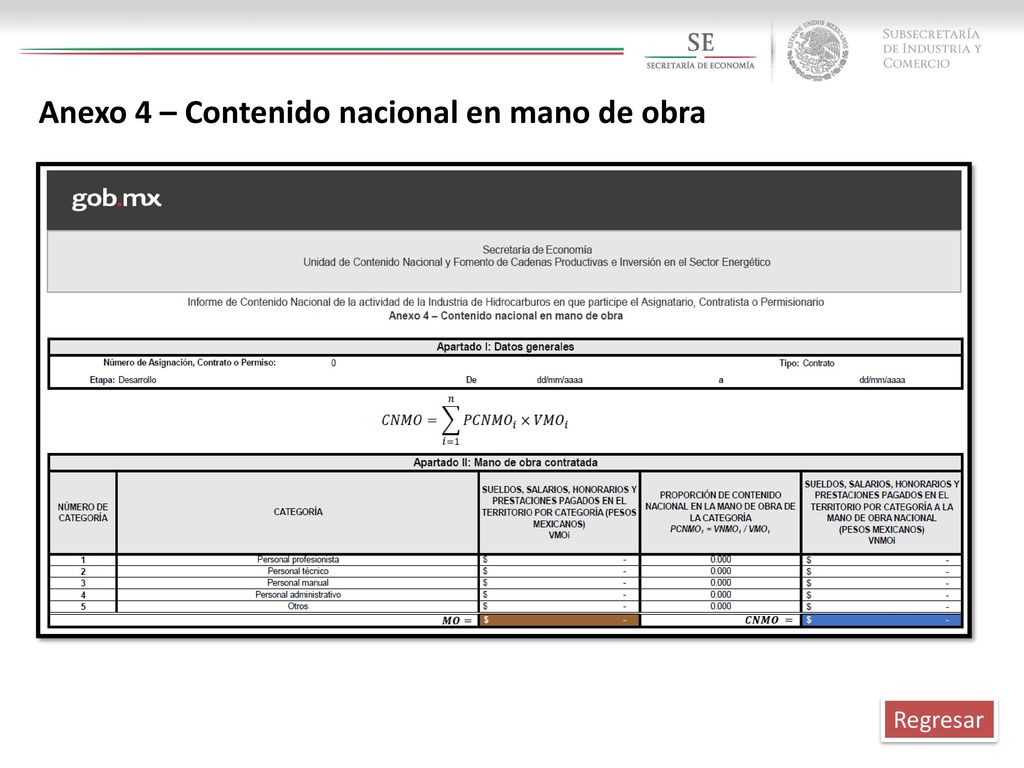Click the VMOi cell for Personal manual
This screenshot has height=768, width=1024.
559,583
